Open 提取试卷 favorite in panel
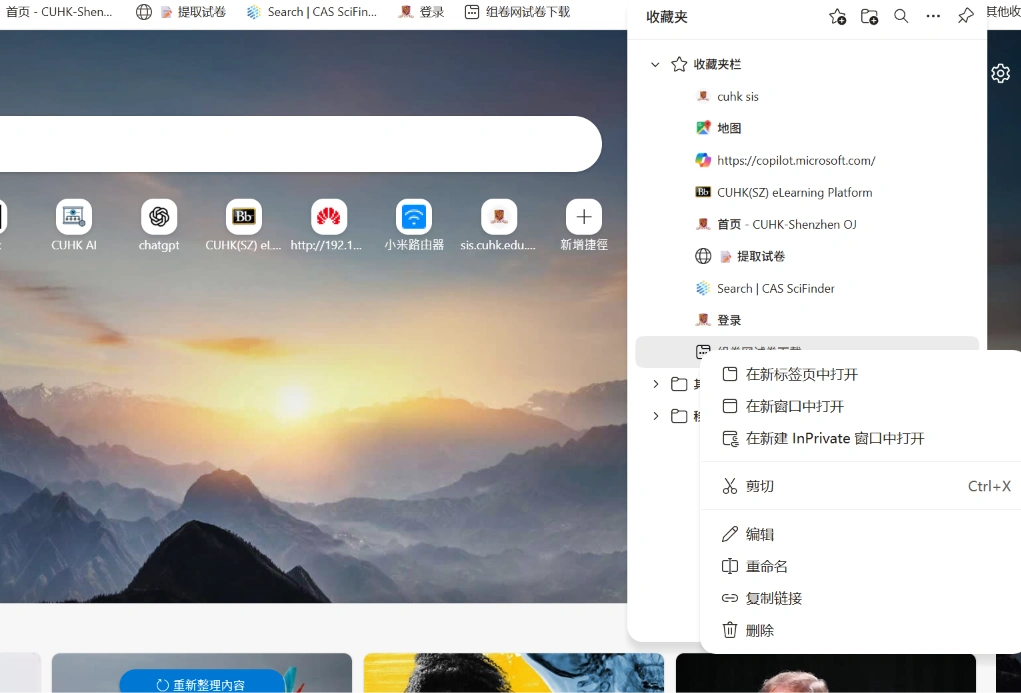The image size is (1021, 693). [807, 256]
